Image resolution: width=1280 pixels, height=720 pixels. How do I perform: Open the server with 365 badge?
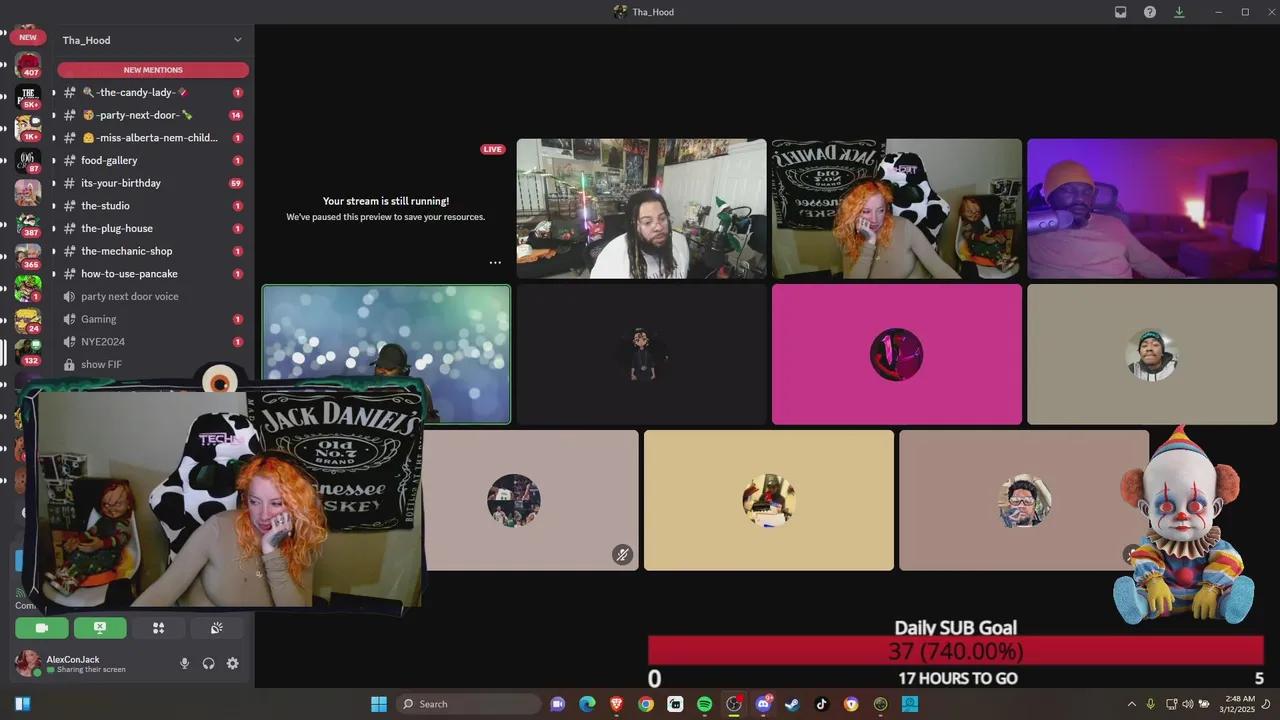[28, 256]
